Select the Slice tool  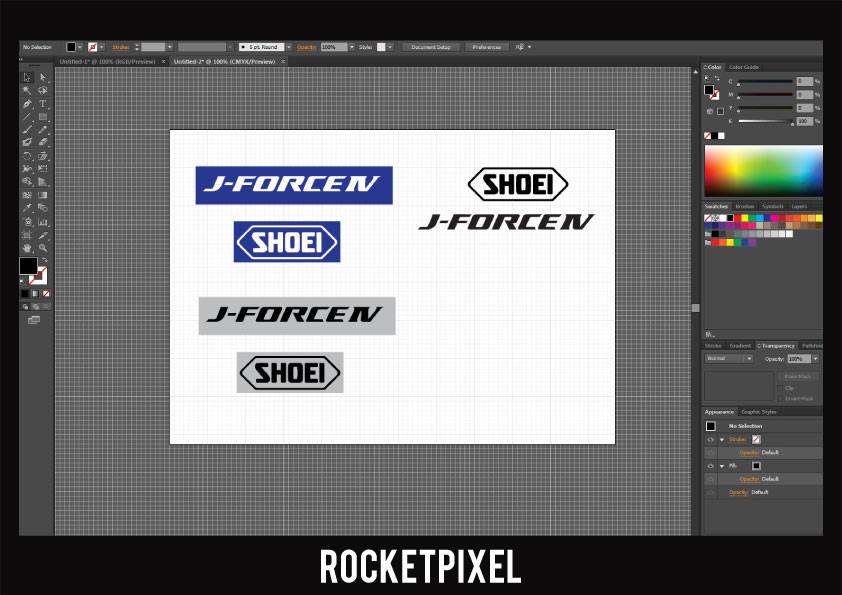[x=43, y=235]
